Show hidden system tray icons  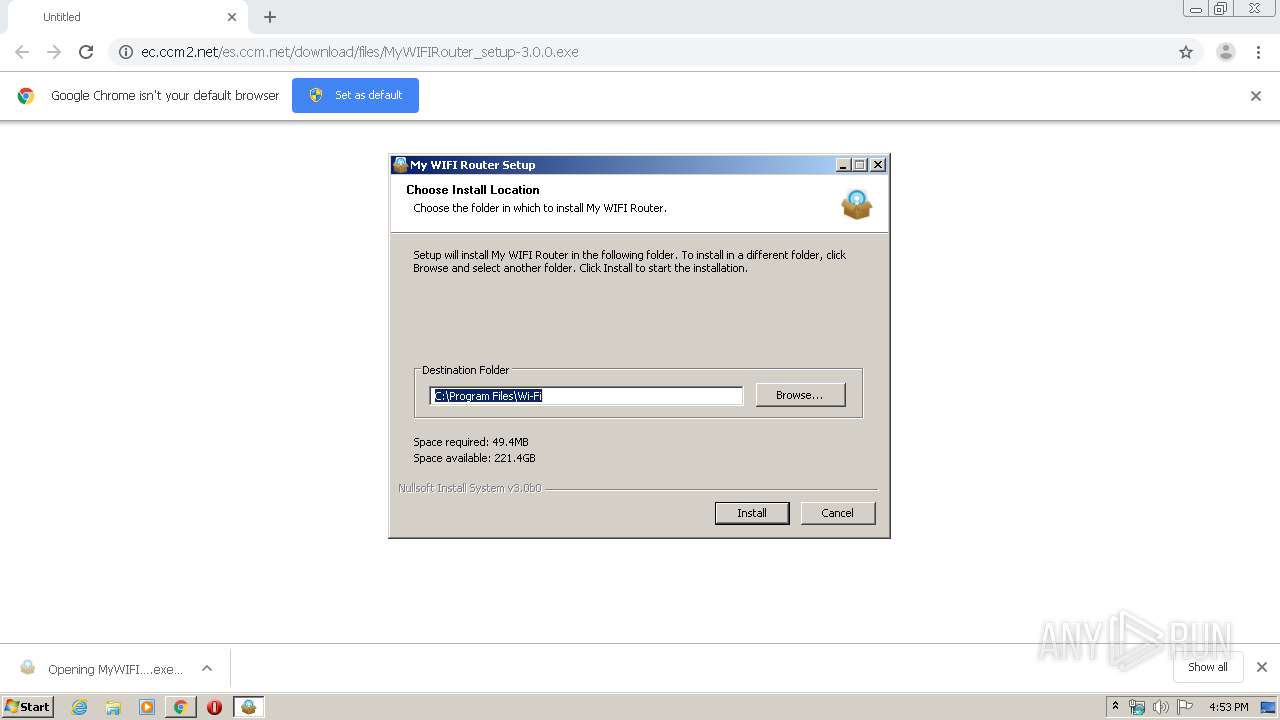1115,707
